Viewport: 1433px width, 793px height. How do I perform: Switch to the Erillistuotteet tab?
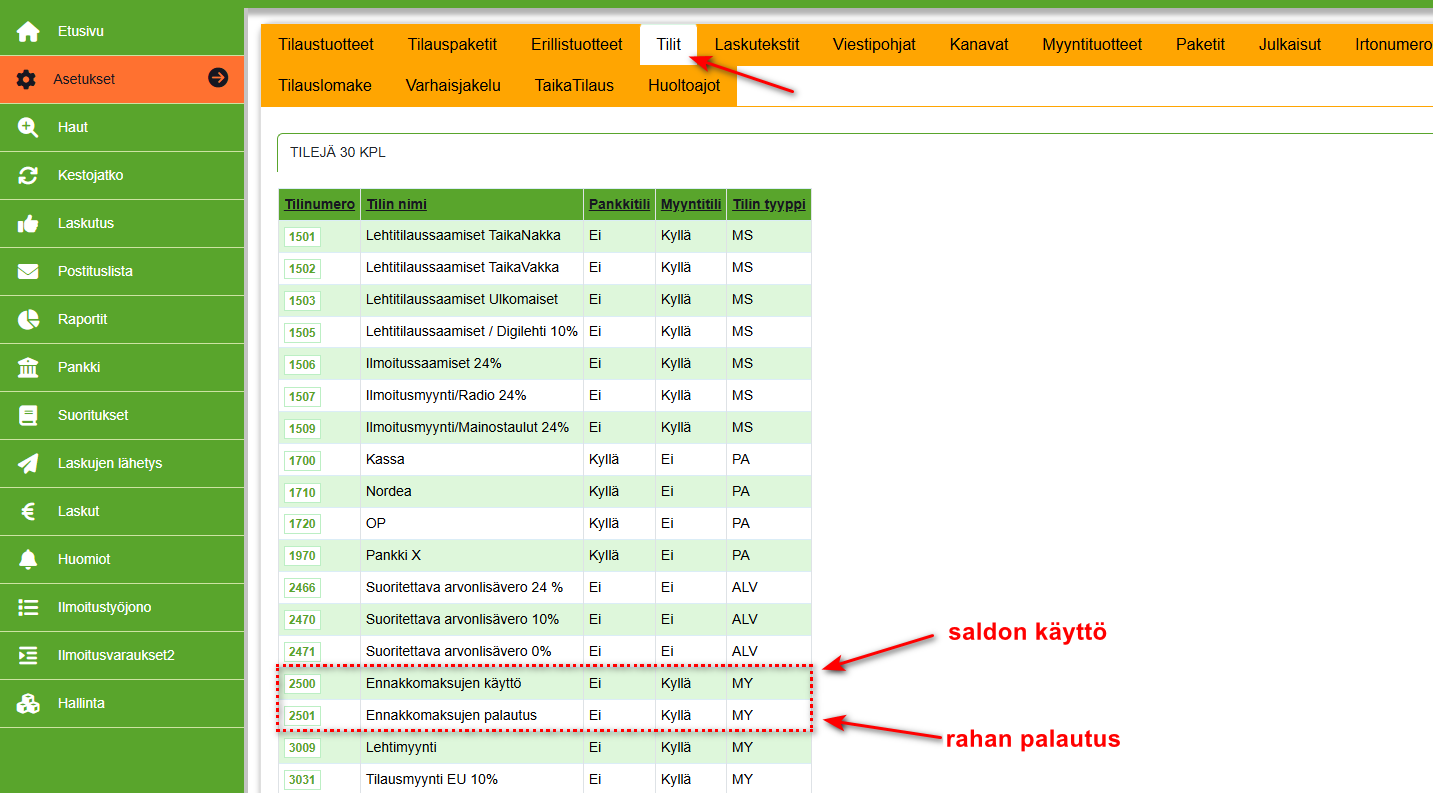(x=577, y=45)
